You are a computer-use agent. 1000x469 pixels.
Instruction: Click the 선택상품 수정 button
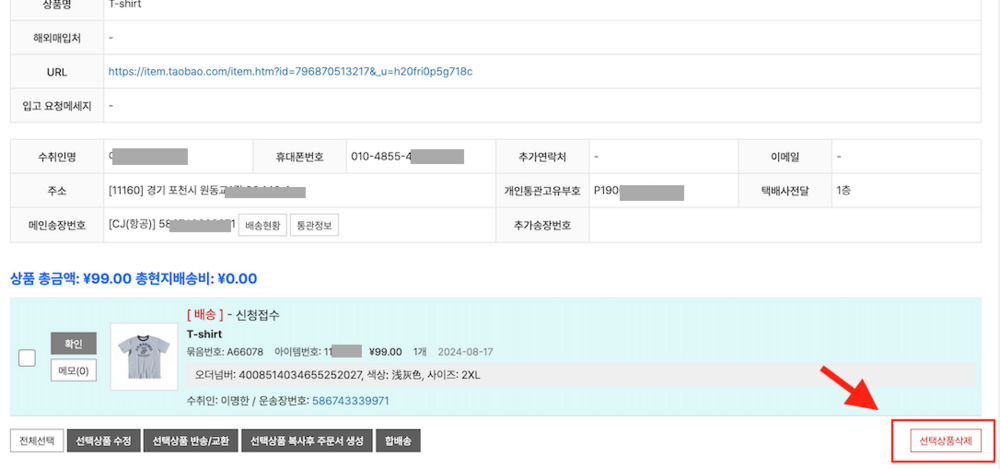tap(103, 440)
